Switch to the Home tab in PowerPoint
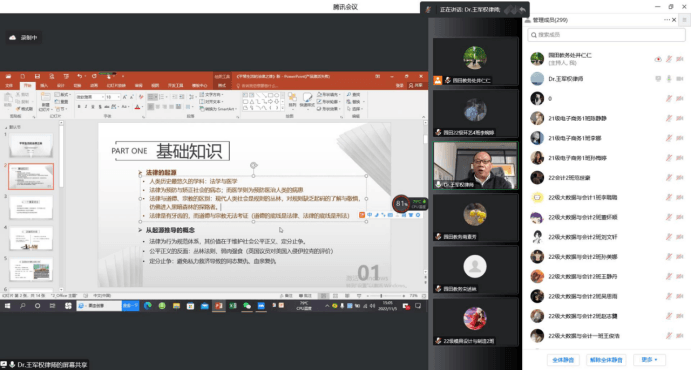 pos(27,86)
